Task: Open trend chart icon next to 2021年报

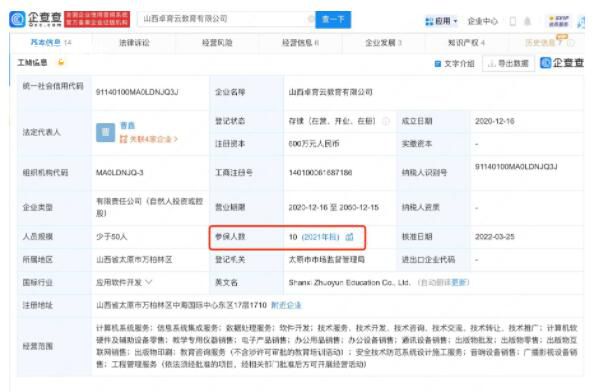Action: click(349, 237)
